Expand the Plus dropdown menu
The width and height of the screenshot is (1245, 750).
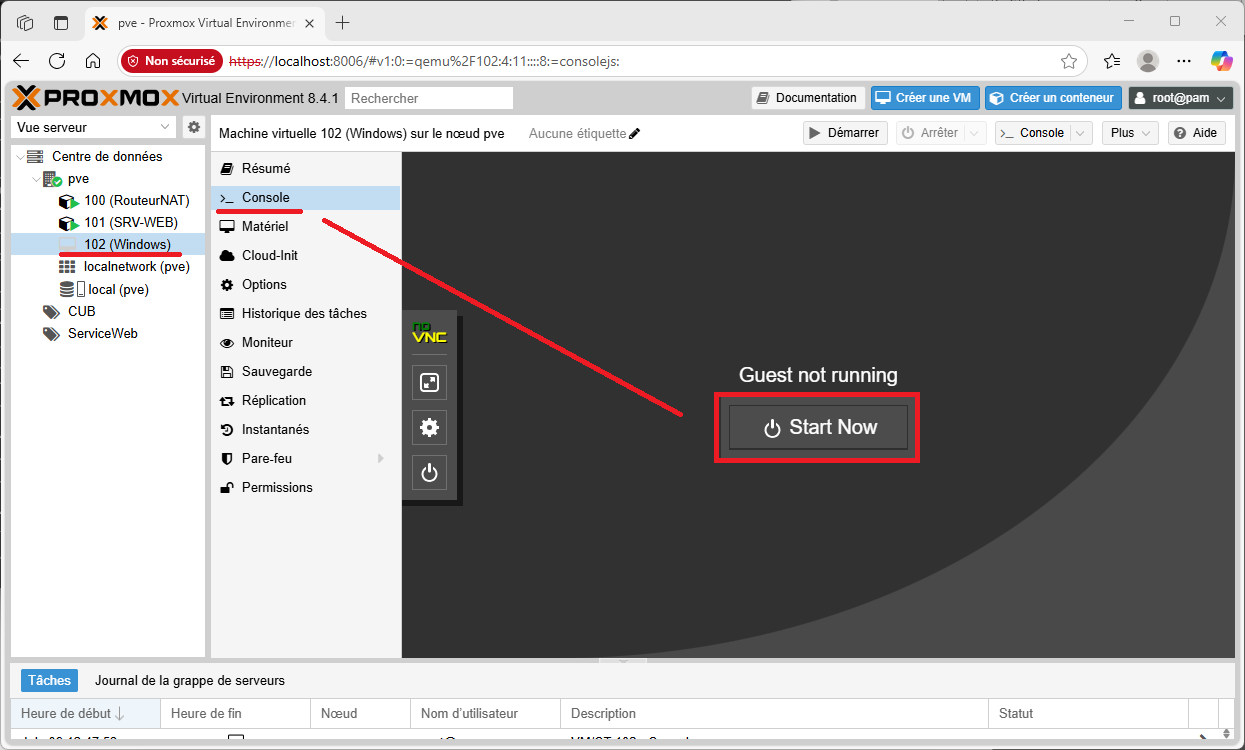1129,133
